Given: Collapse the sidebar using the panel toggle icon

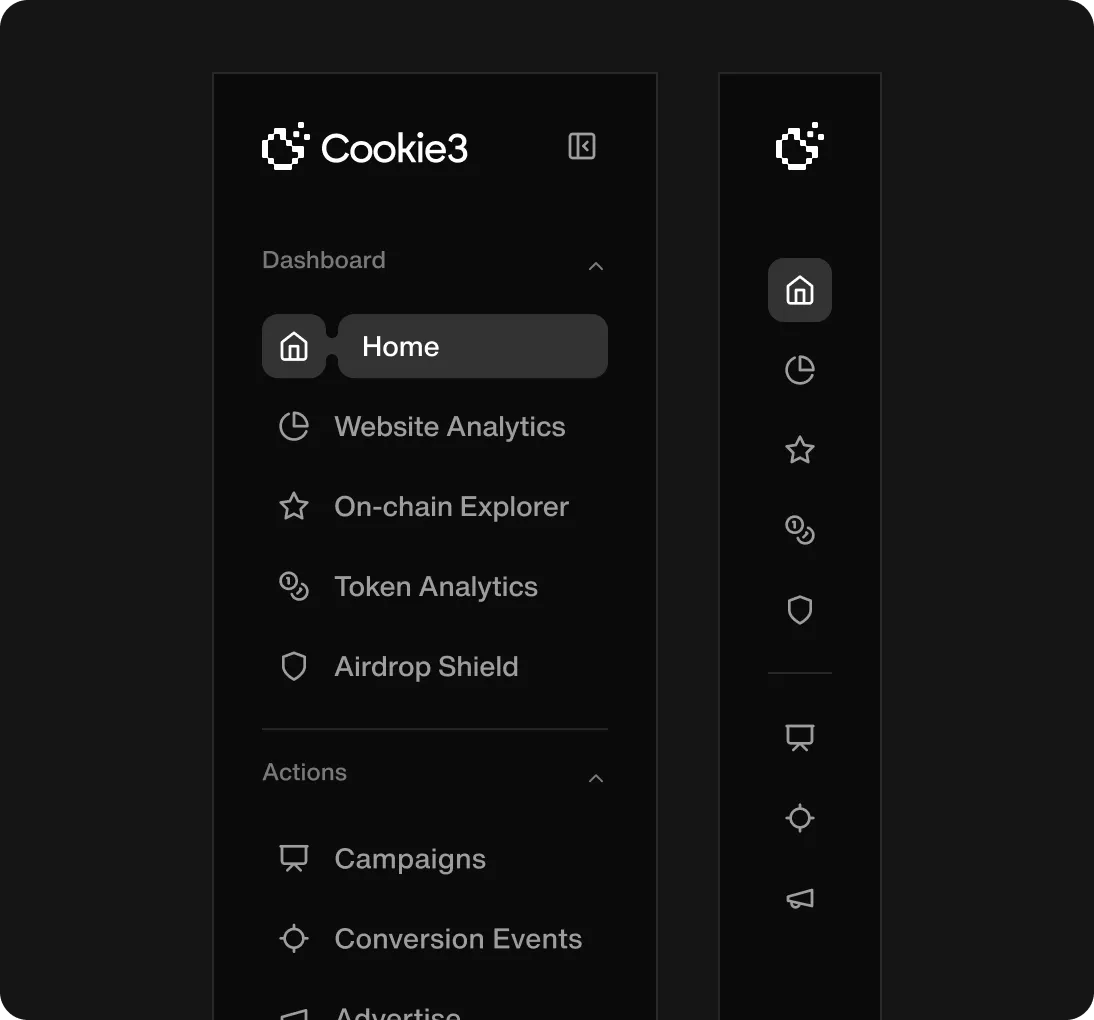Looking at the screenshot, I should point(581,145).
